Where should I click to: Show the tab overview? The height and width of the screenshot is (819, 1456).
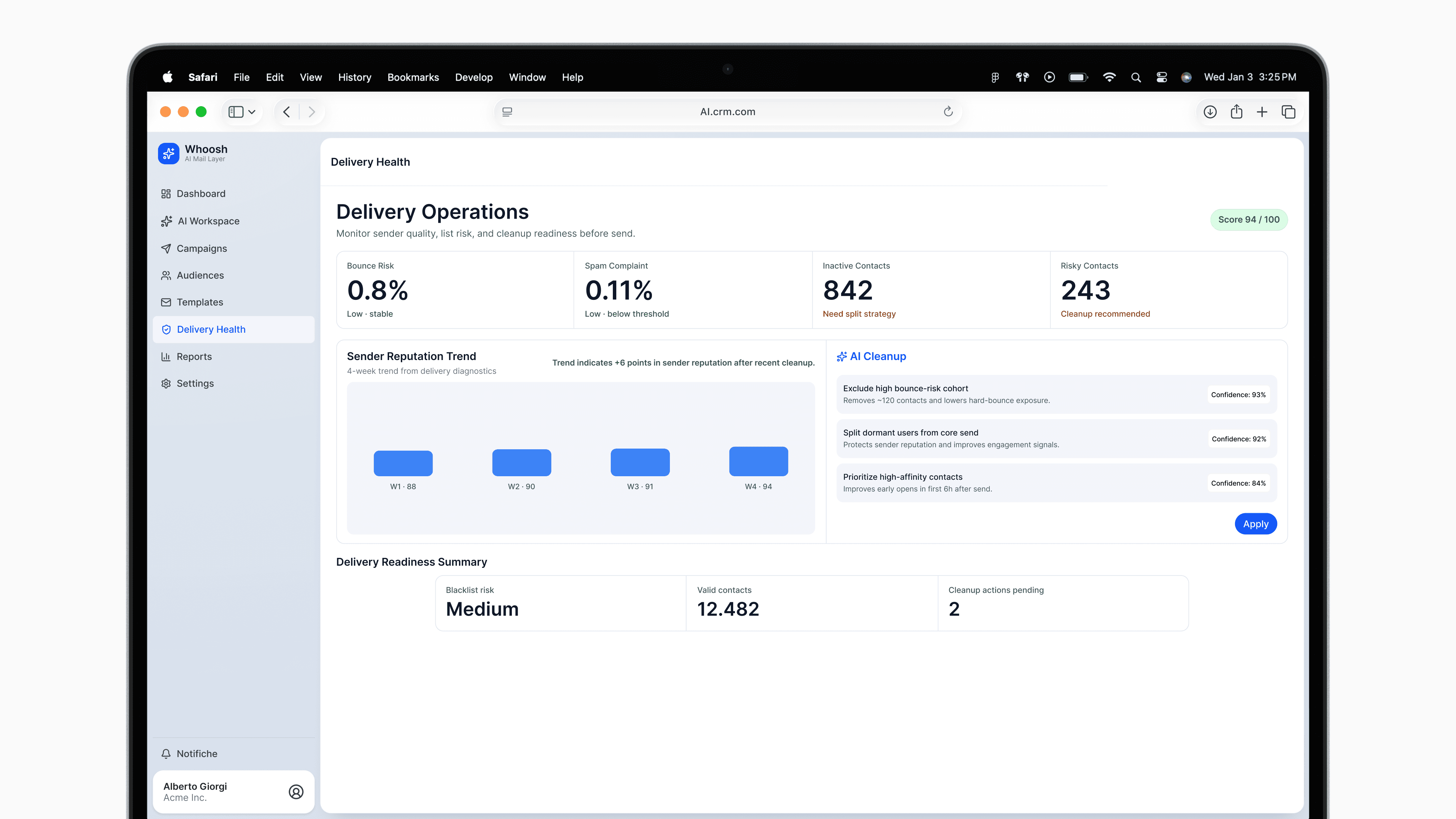[x=1289, y=112]
